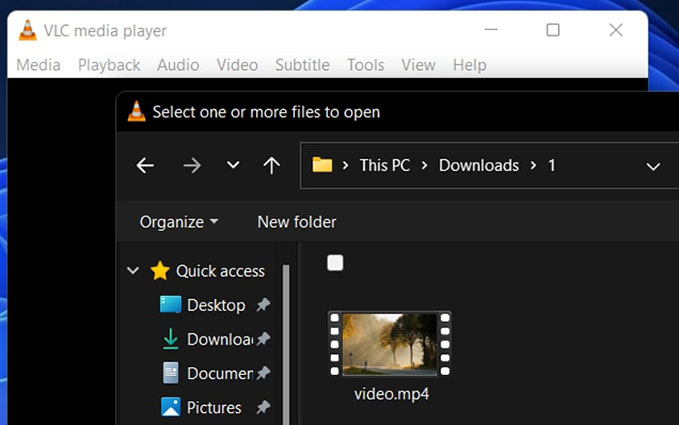This screenshot has width=679, height=425.
Task: Click the folder icon in the address bar
Action: tap(322, 165)
